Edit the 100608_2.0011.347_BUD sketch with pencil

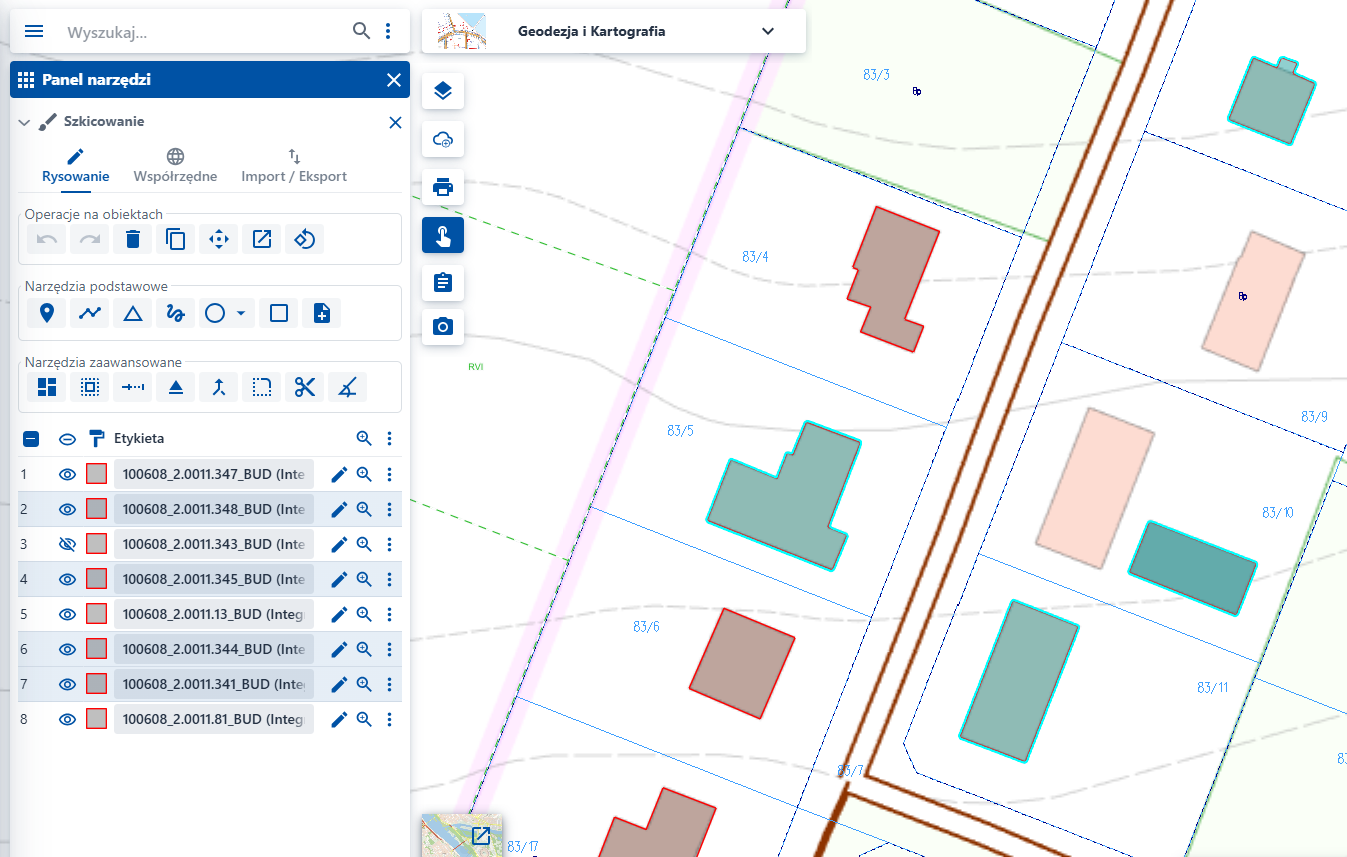point(339,475)
